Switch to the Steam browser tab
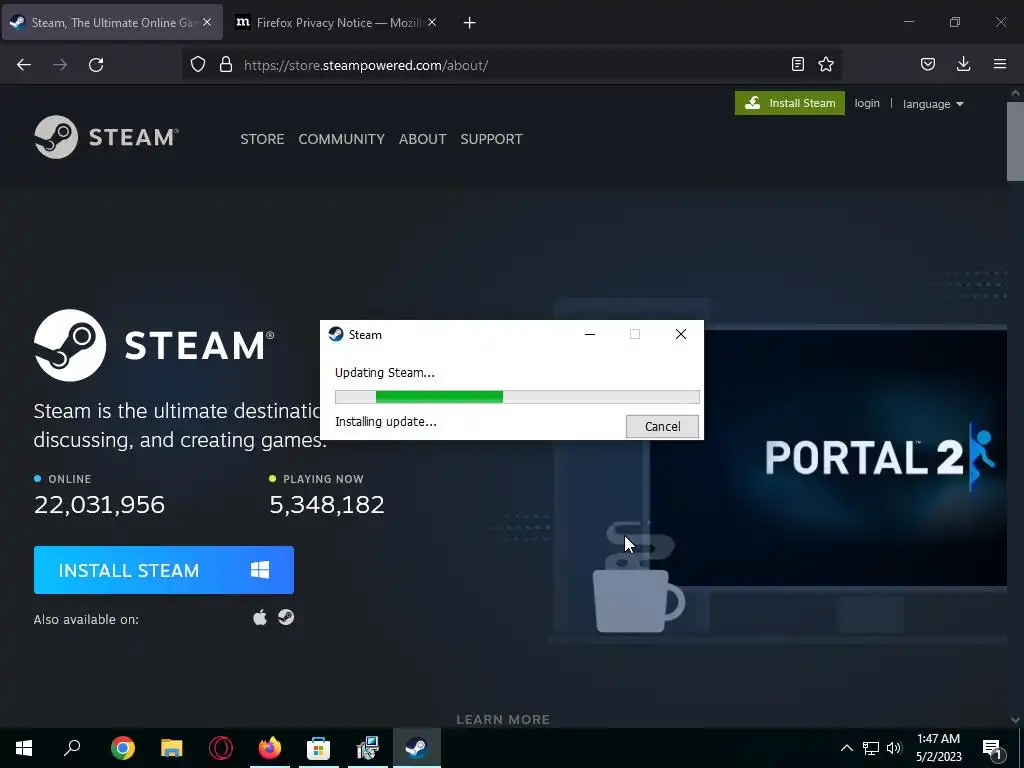 click(112, 22)
